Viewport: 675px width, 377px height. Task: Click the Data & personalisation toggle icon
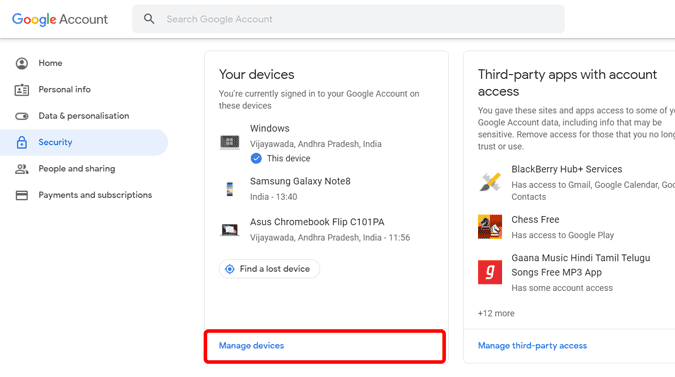[22, 116]
